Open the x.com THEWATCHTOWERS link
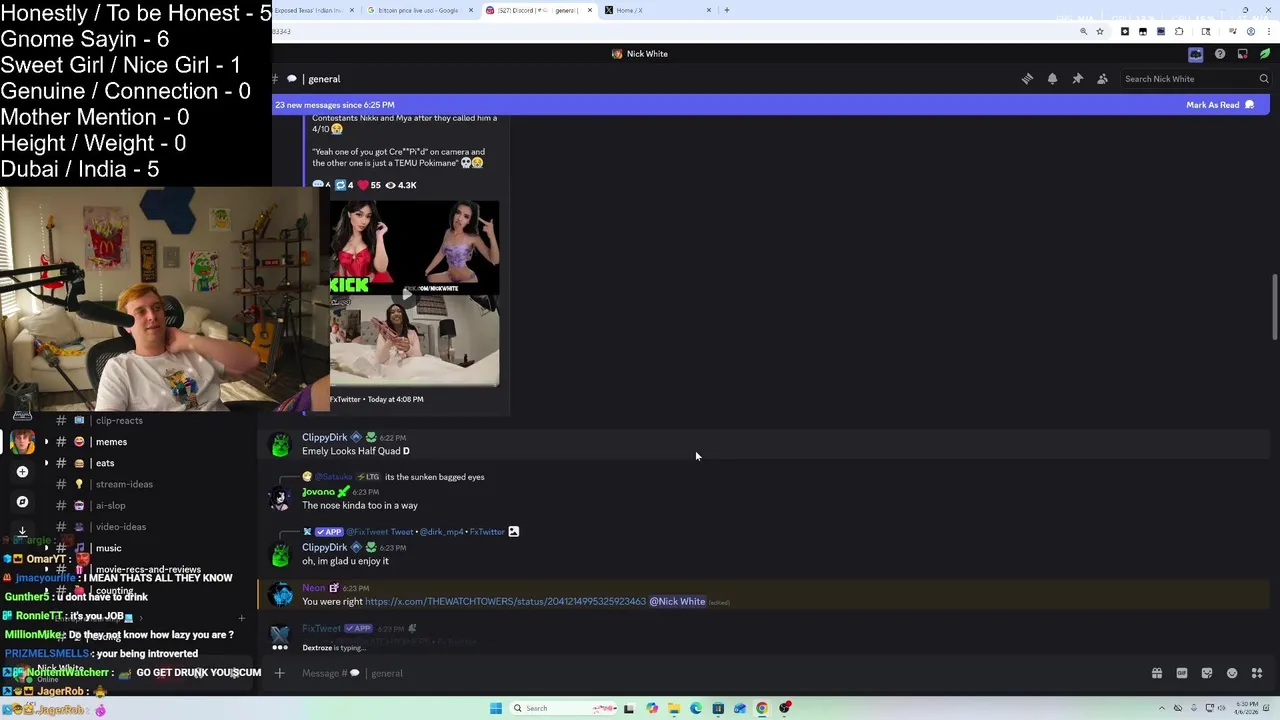This screenshot has width=1280, height=720. pos(505,602)
